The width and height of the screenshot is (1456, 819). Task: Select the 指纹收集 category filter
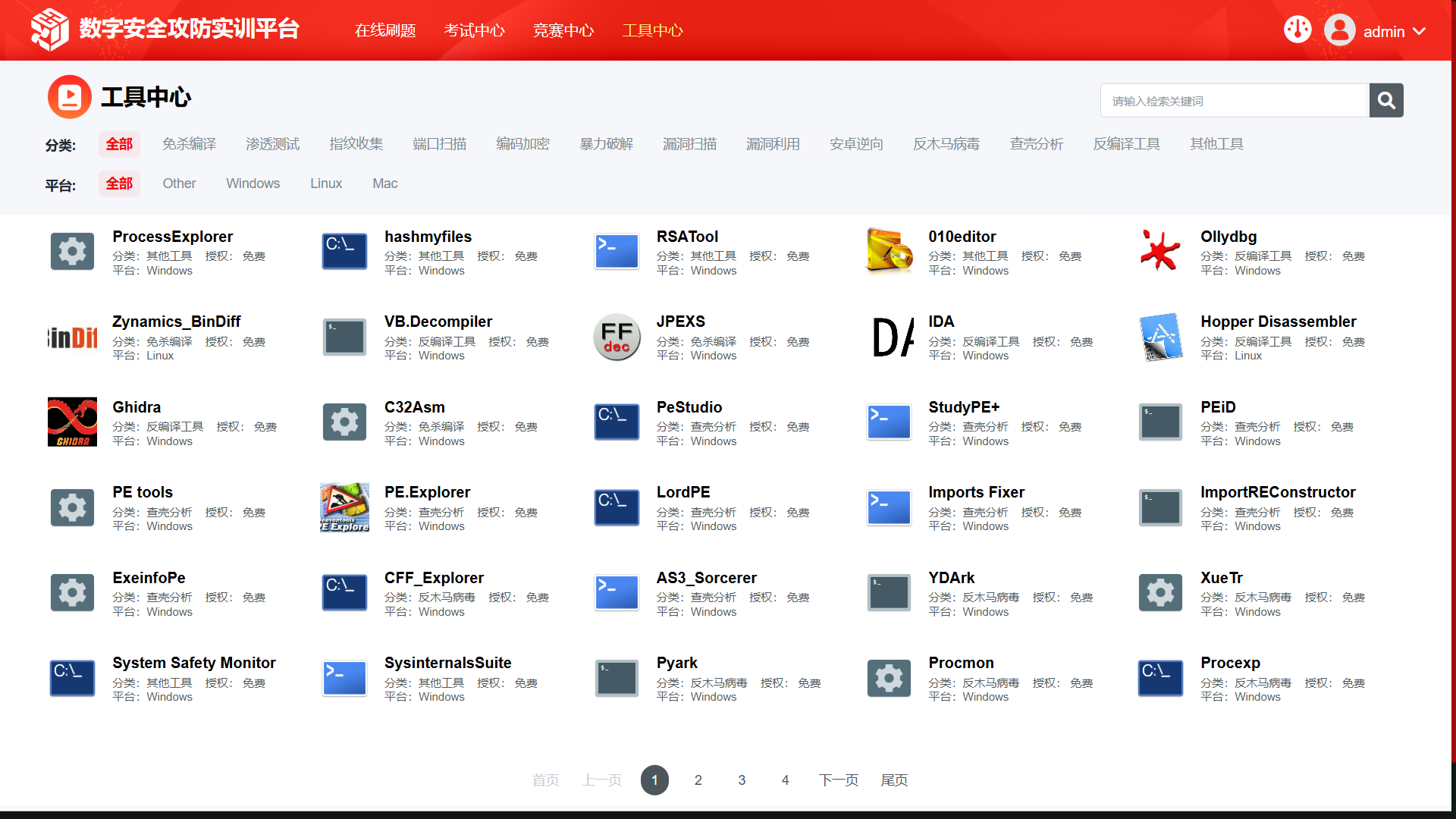(x=356, y=144)
